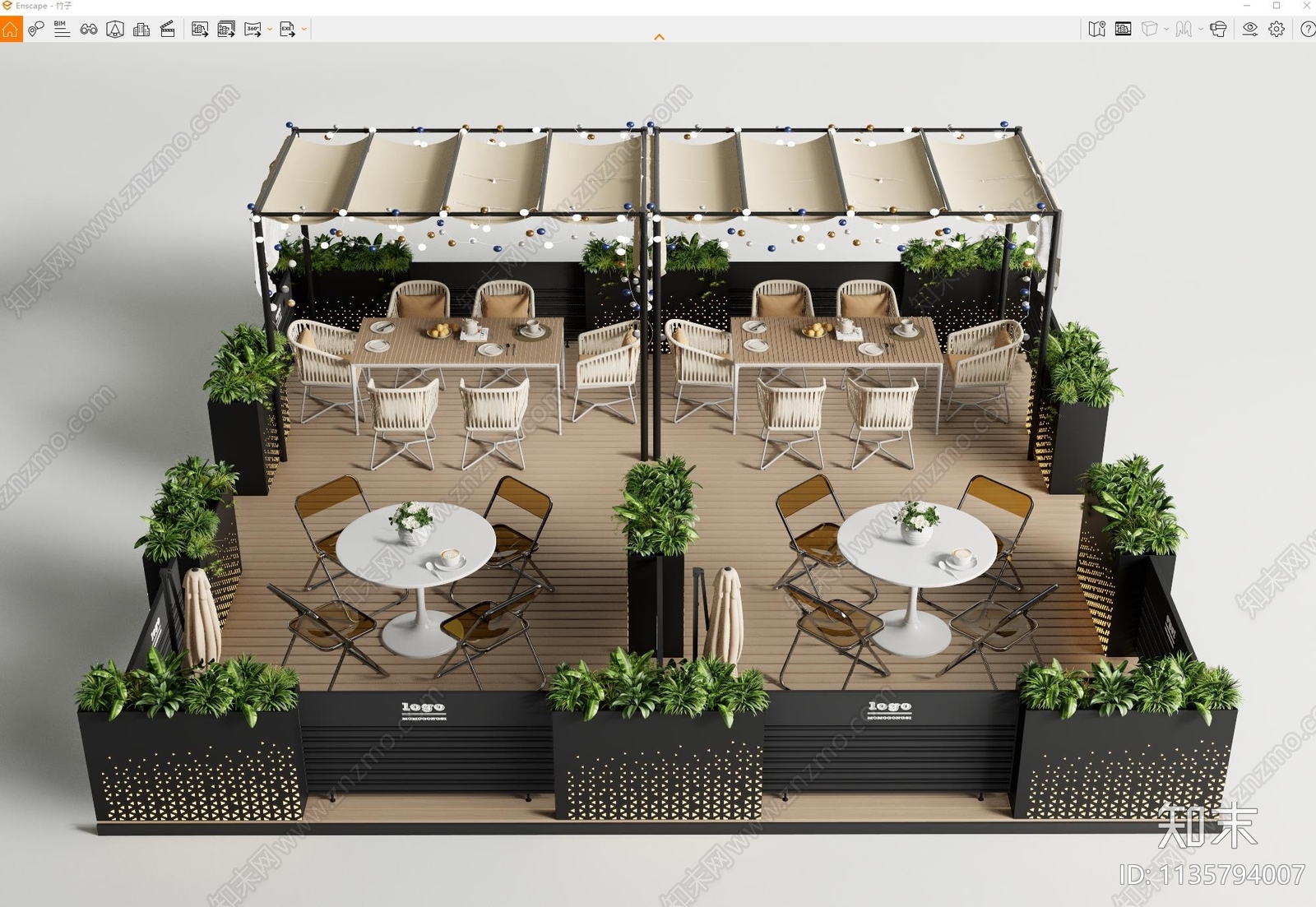Expand the panorama export dropdown arrow

[x=270, y=30]
